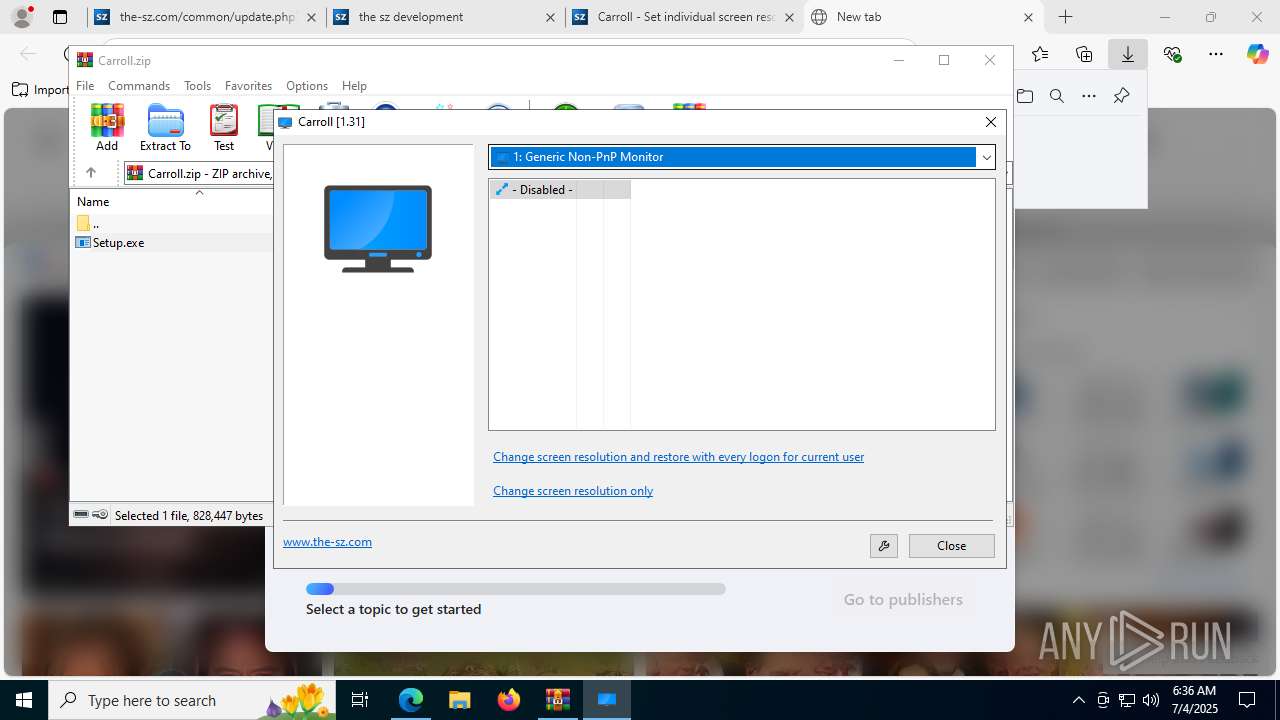The image size is (1280, 720).
Task: Open Firefox from taskbar
Action: [509, 700]
